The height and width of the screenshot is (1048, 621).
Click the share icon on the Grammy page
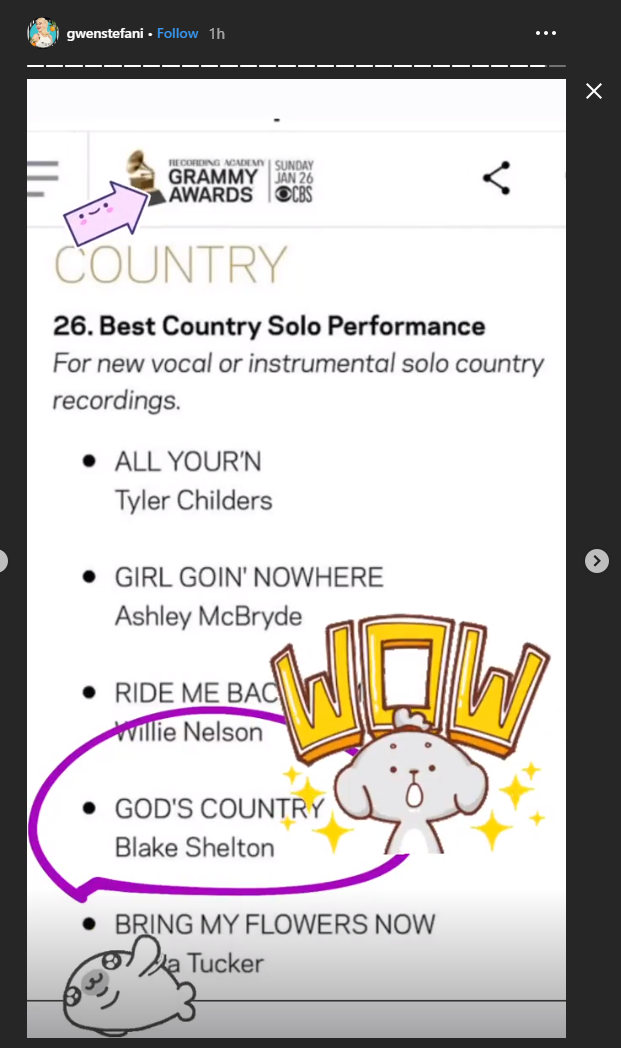(496, 178)
